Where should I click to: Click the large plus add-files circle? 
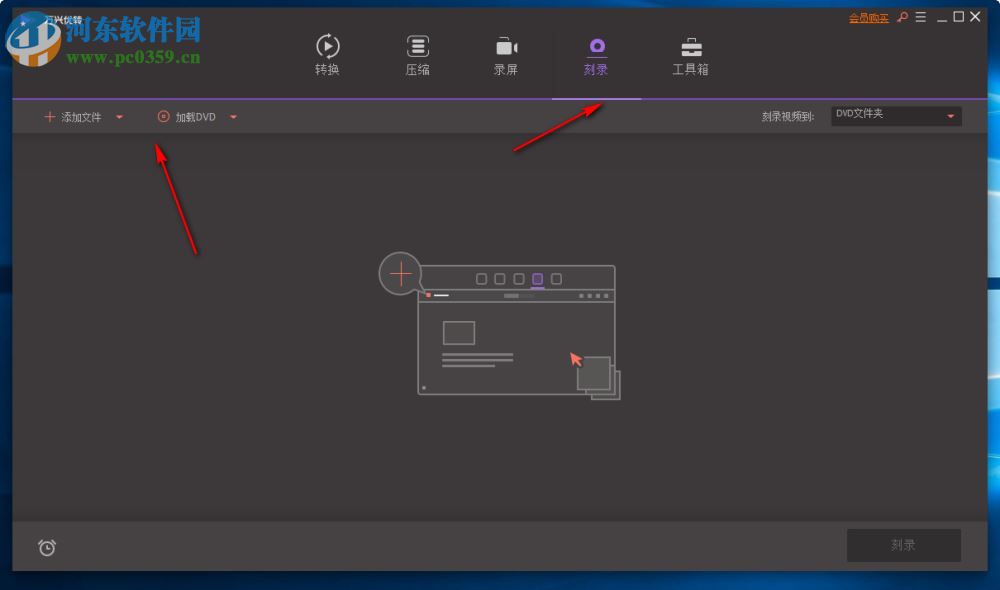tap(401, 274)
